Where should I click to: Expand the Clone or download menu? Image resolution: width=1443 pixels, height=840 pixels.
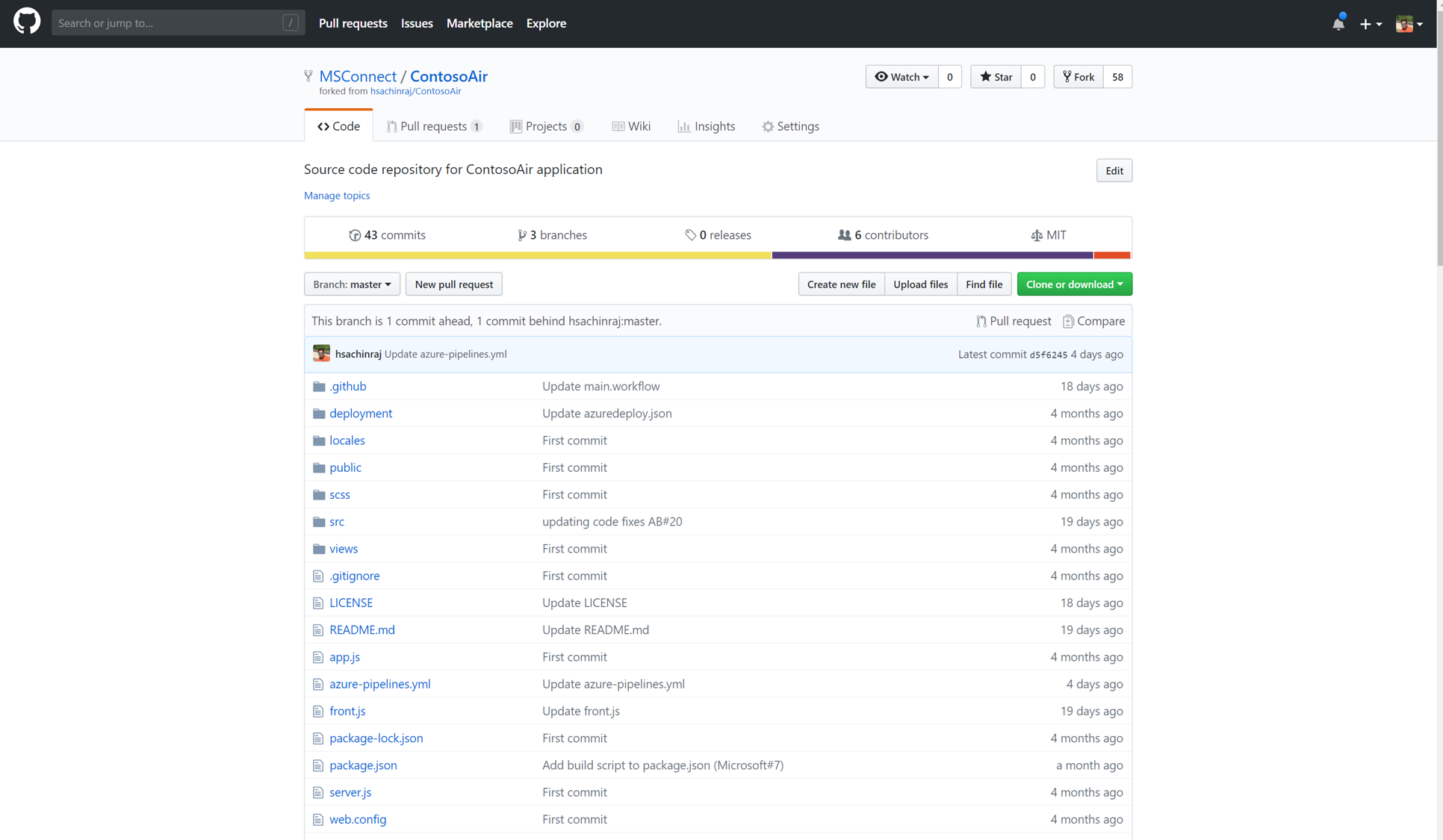pos(1073,284)
